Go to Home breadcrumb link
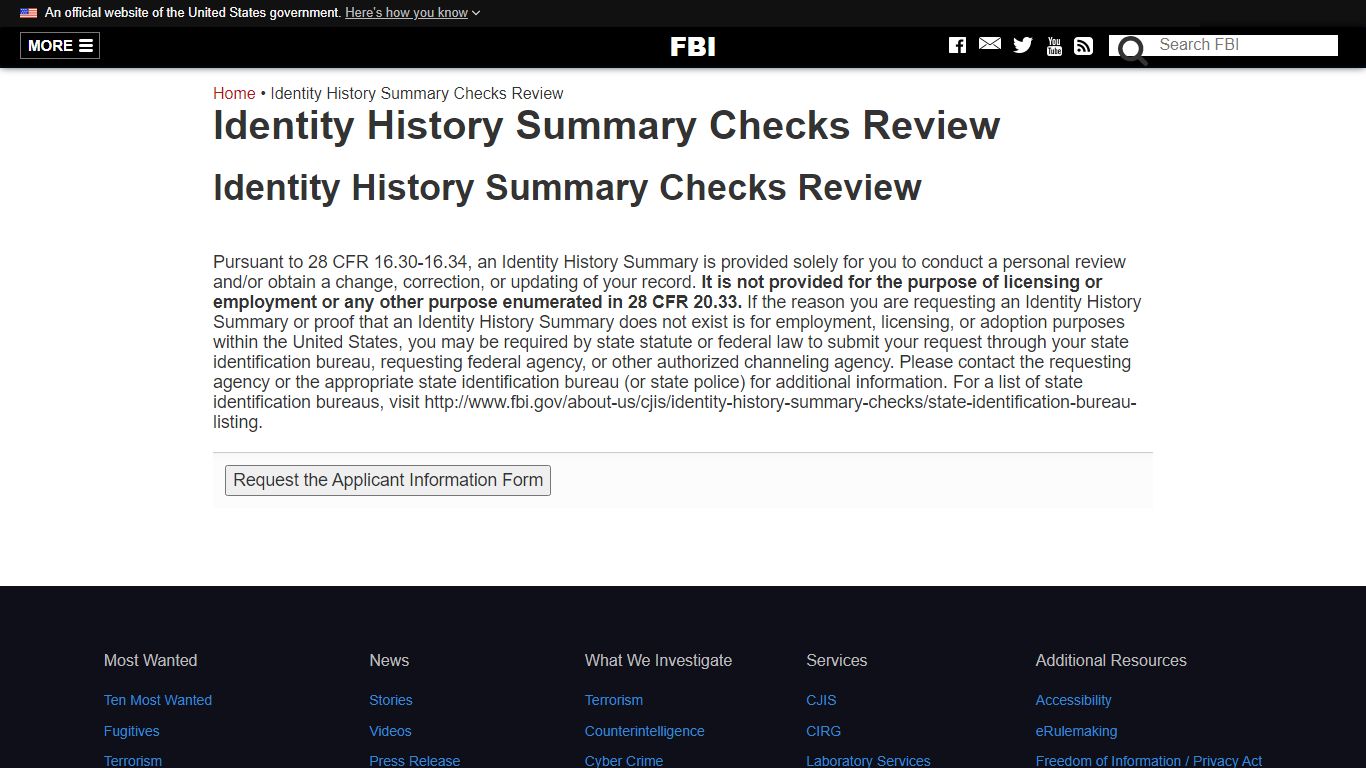1366x768 pixels. (x=234, y=93)
